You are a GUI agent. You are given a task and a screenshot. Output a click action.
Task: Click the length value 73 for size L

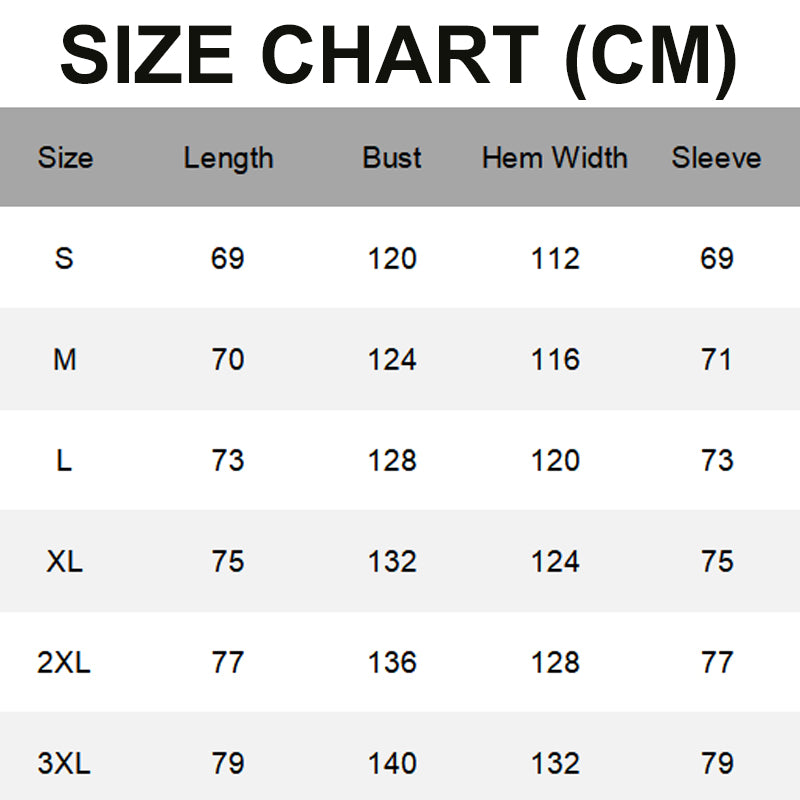click(228, 461)
